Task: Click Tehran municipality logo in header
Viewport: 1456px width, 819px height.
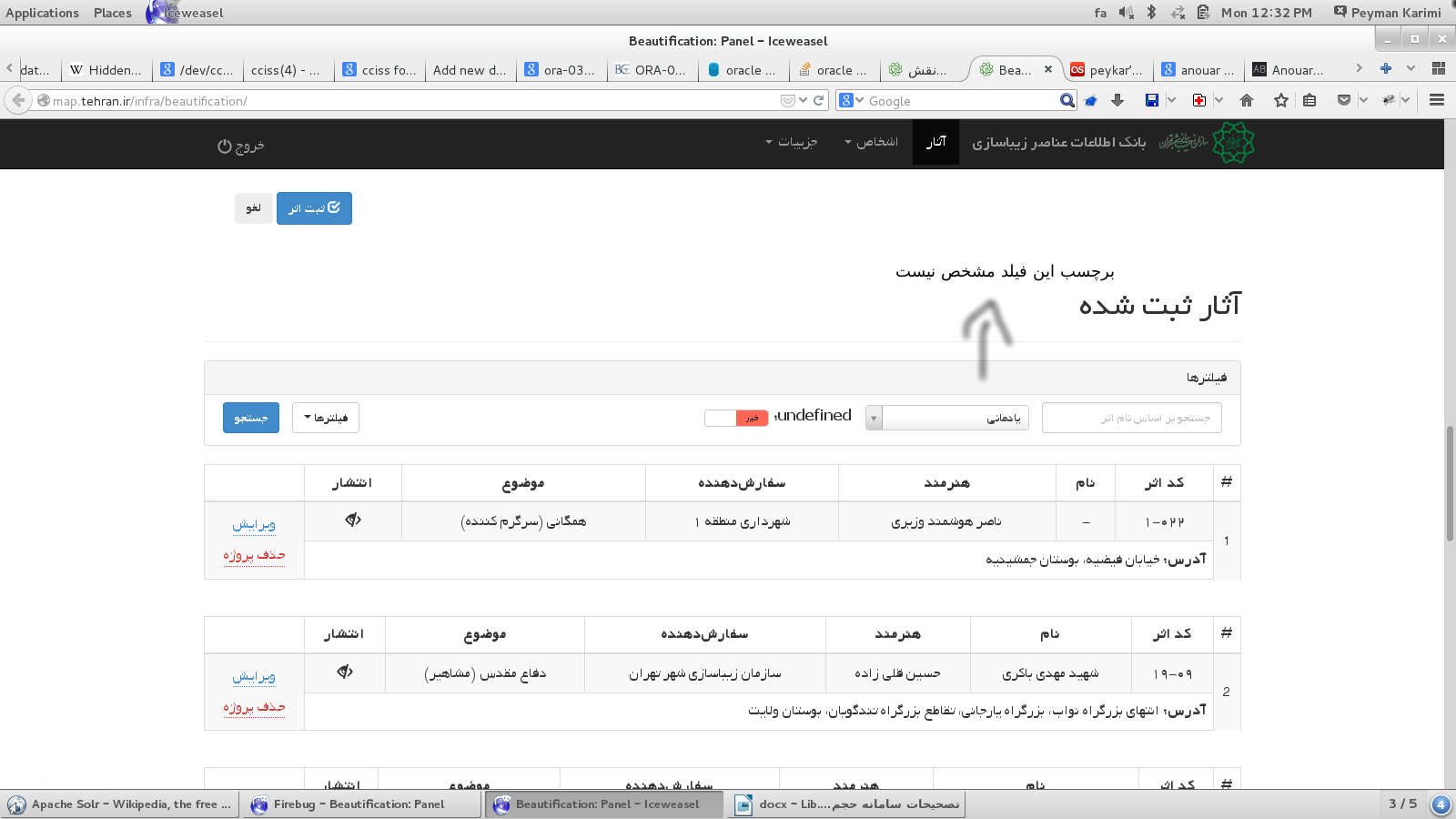Action: (x=1233, y=143)
